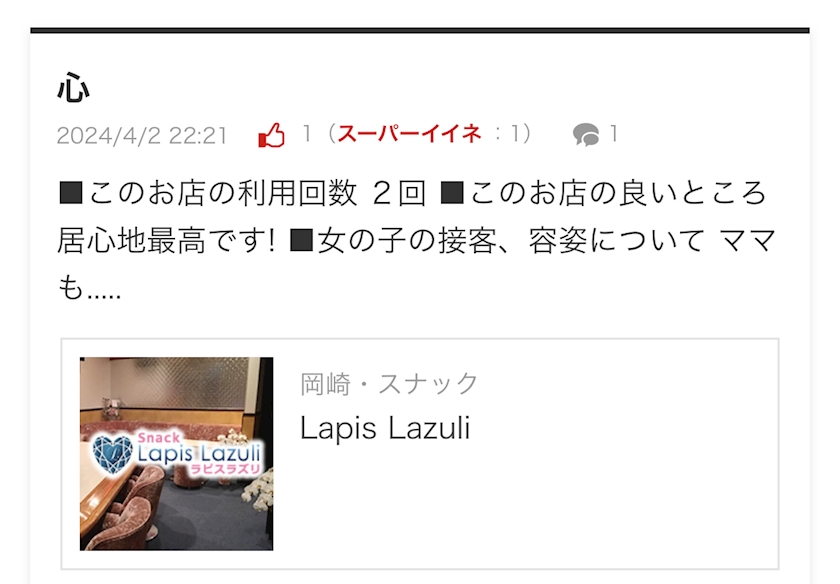This screenshot has width=840, height=584.
Task: Click the ■女の子の接客、容姿について heading text
Action: (496, 241)
